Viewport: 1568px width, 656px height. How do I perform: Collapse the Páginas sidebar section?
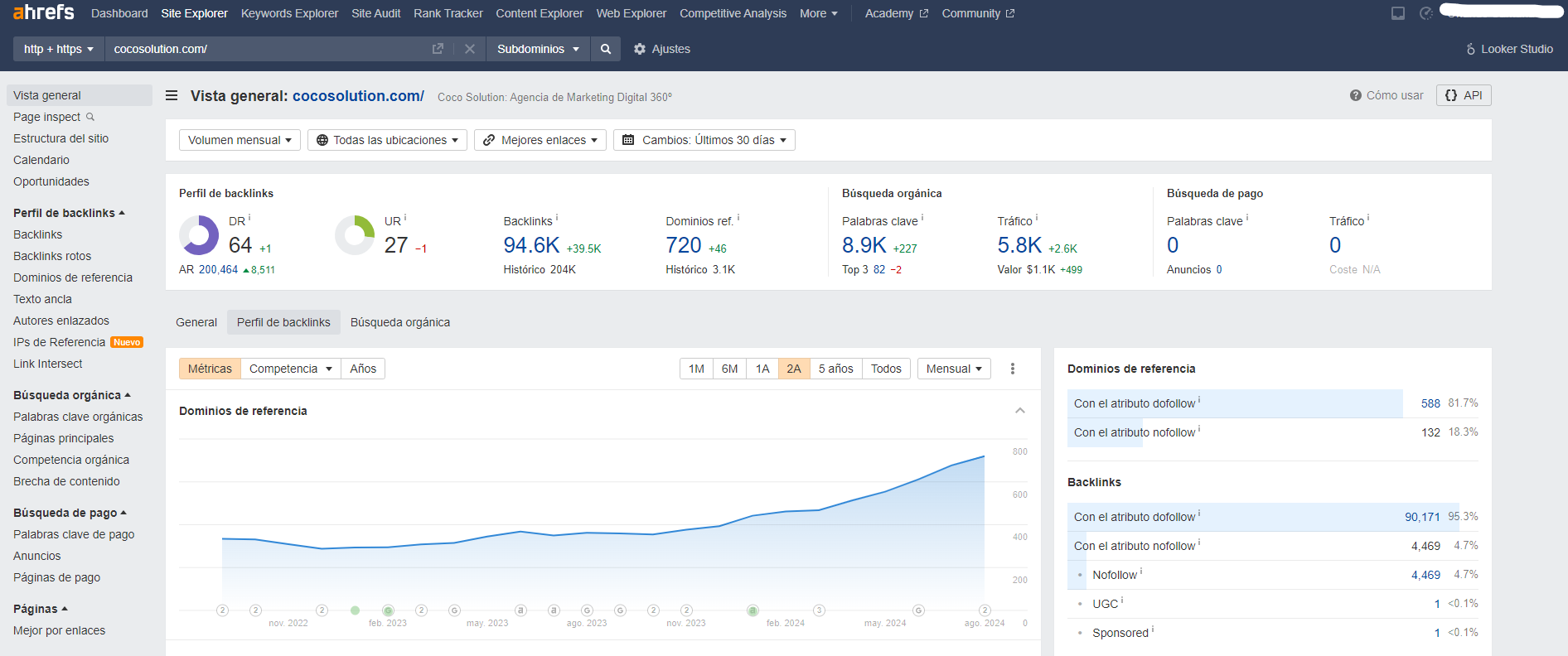[x=41, y=609]
